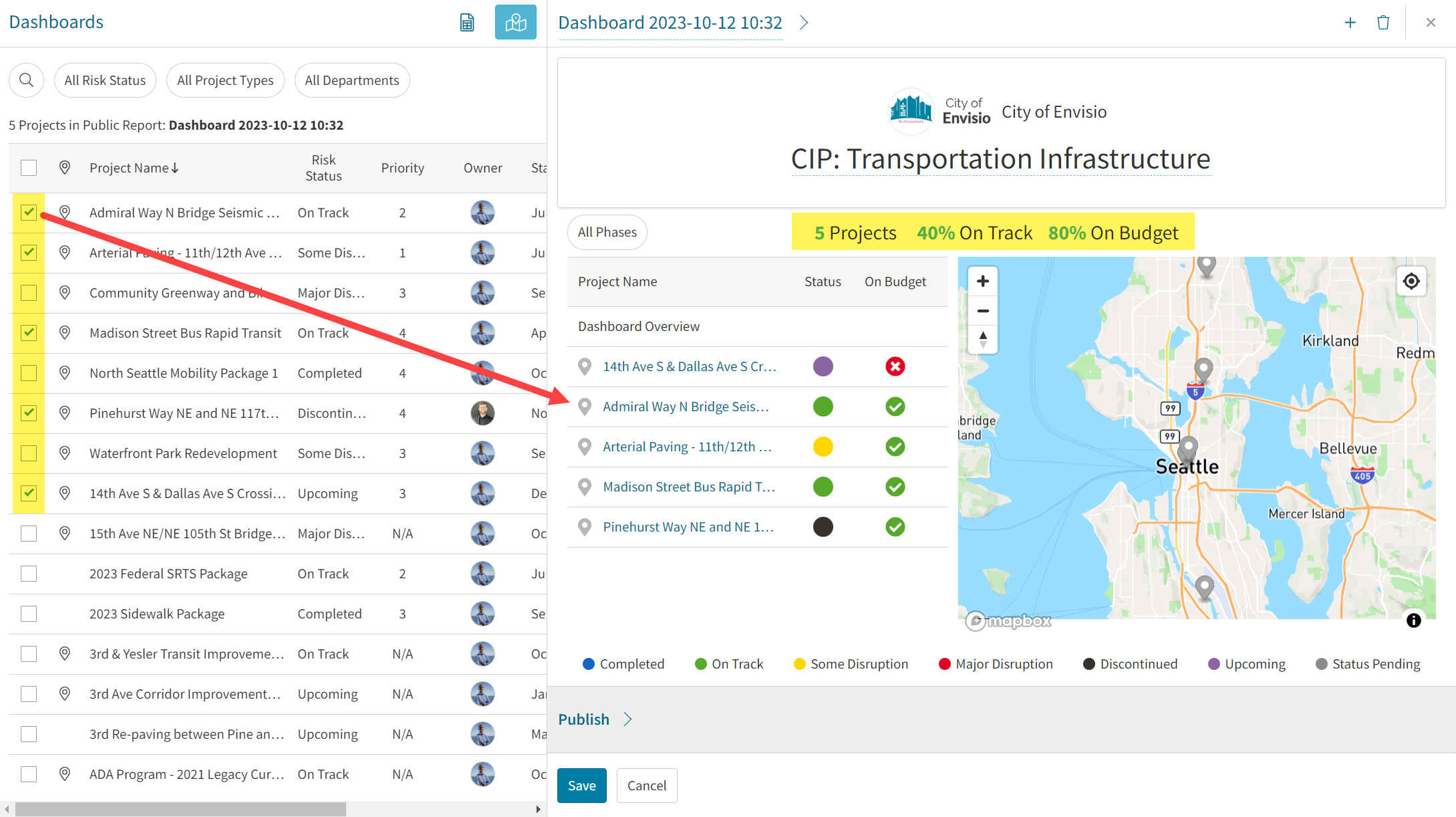Open the Mapbox attribution info icon
Screen dimensions: 1456x817
(x=1414, y=621)
